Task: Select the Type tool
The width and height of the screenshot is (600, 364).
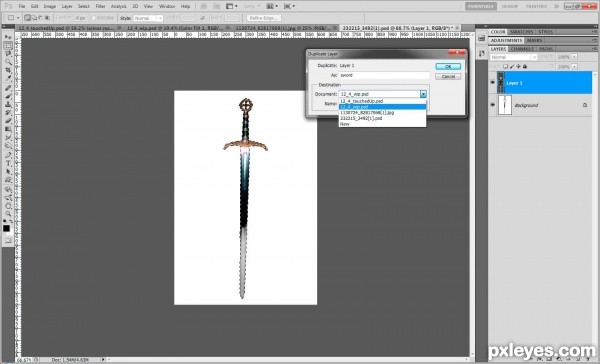Action: point(8,163)
